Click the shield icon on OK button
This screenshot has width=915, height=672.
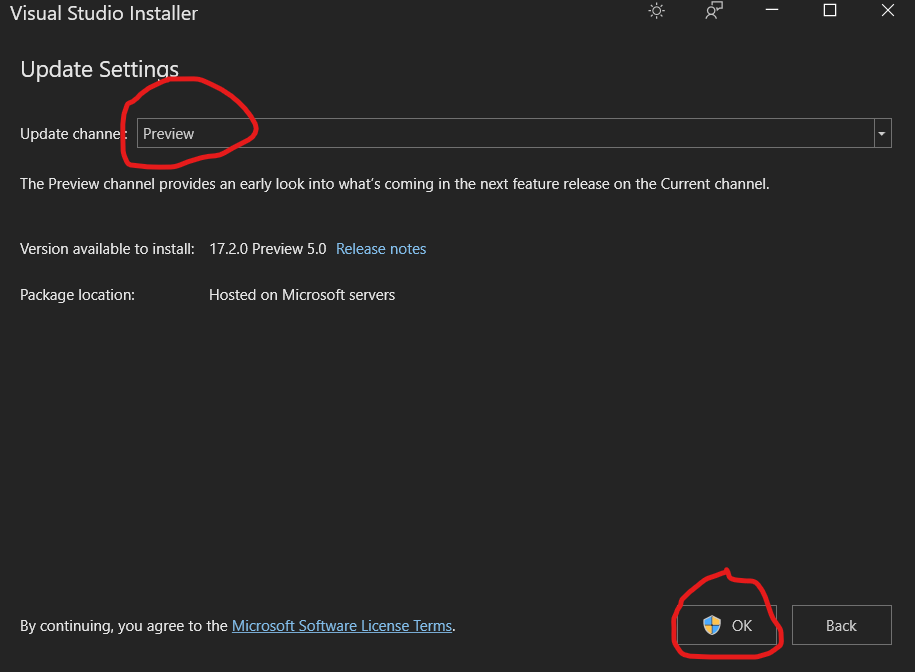[712, 625]
